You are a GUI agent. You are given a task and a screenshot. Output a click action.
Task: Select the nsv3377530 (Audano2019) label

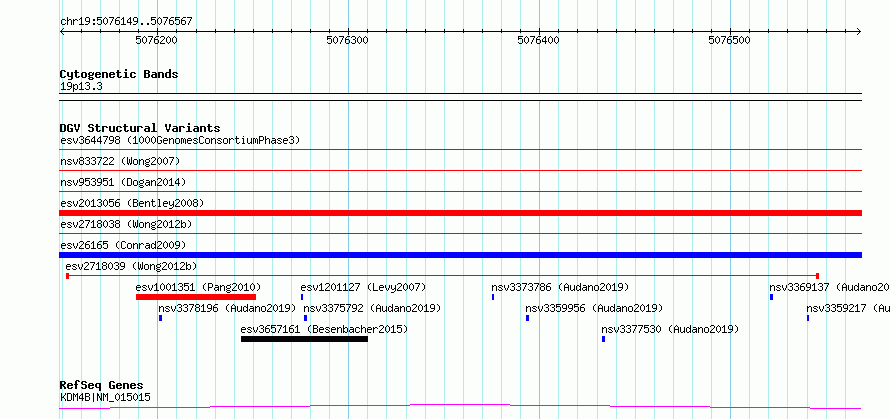pos(670,329)
